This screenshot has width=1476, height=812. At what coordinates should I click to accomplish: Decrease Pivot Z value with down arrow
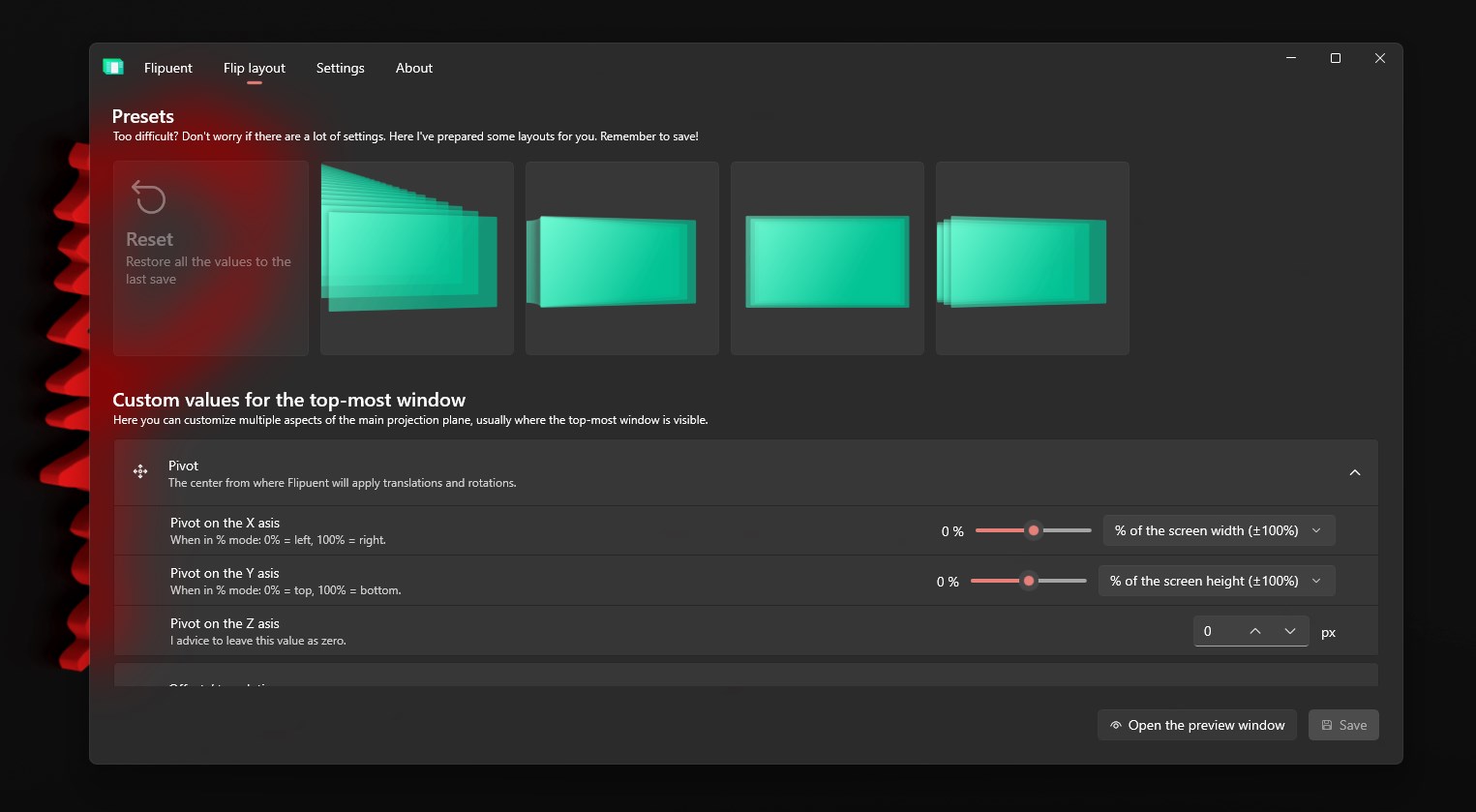(1290, 631)
